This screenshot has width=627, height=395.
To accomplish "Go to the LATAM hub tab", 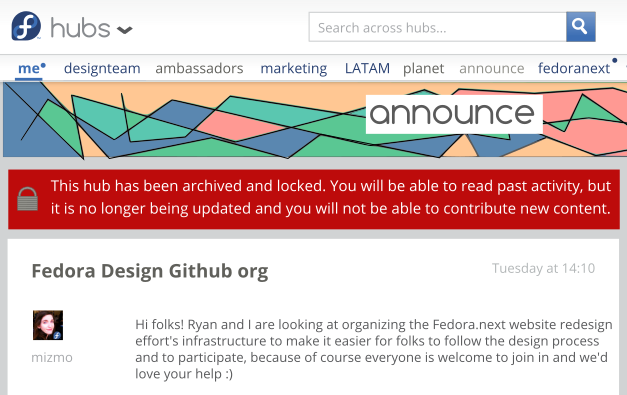I will coord(367,68).
